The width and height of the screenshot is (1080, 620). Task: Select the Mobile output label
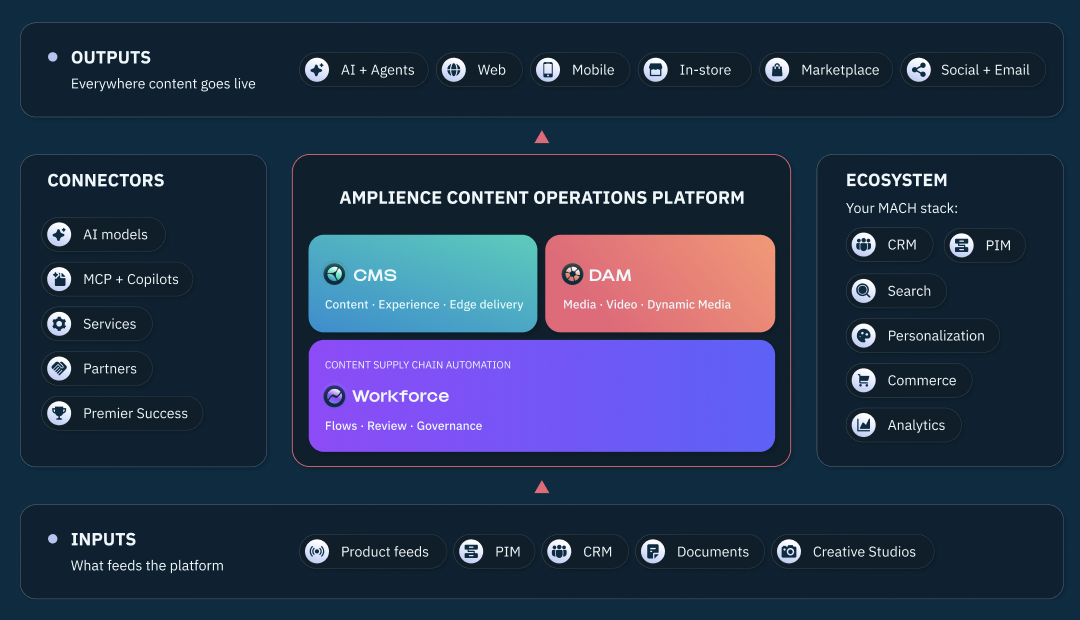click(x=593, y=70)
